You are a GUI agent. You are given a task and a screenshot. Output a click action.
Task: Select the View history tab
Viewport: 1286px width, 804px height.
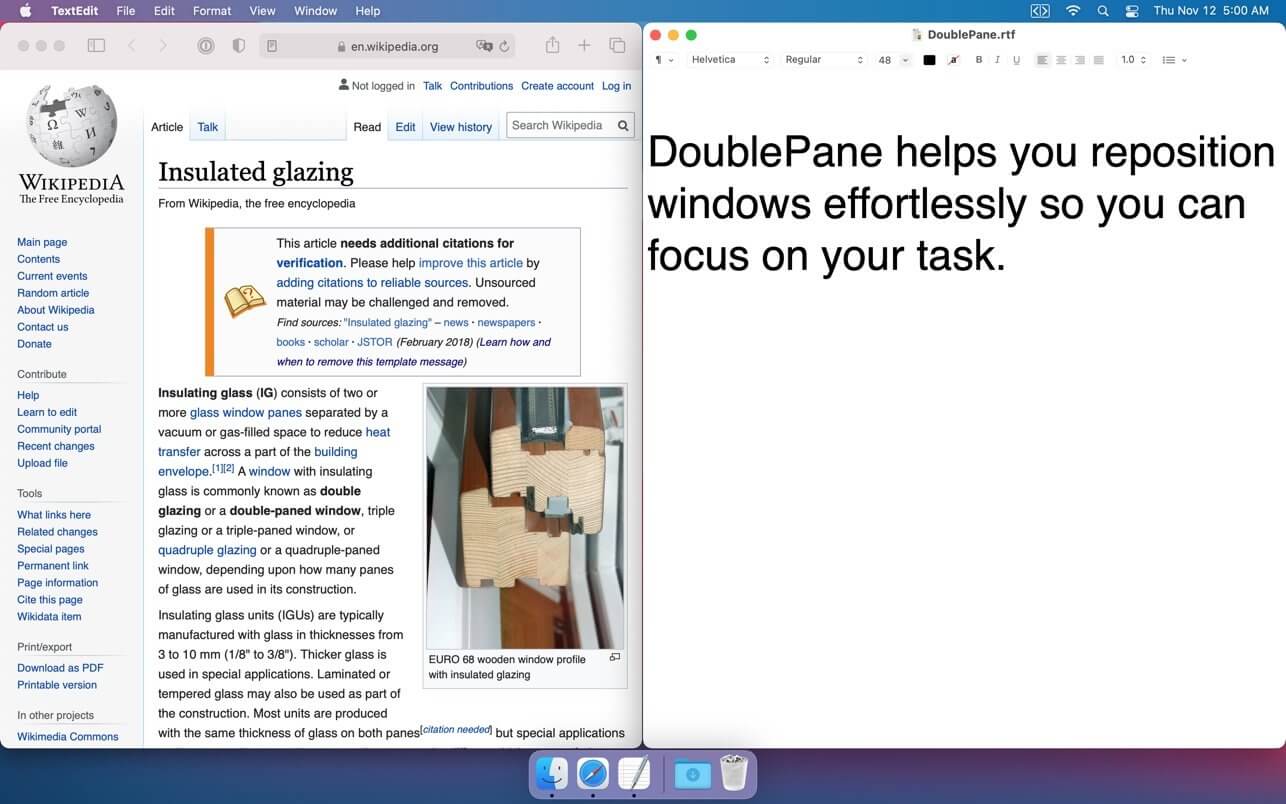(461, 127)
